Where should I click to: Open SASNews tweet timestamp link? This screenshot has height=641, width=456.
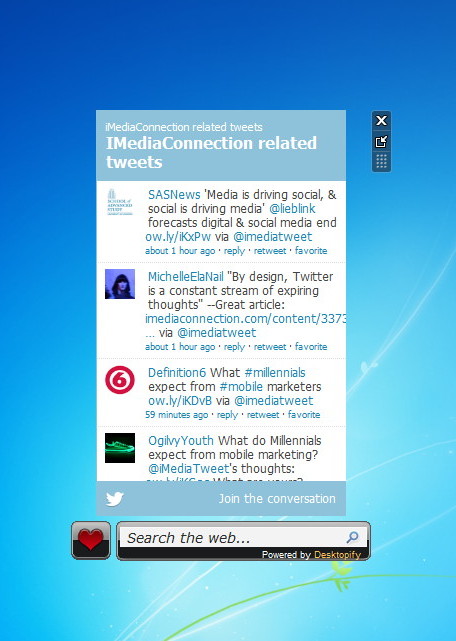click(180, 251)
